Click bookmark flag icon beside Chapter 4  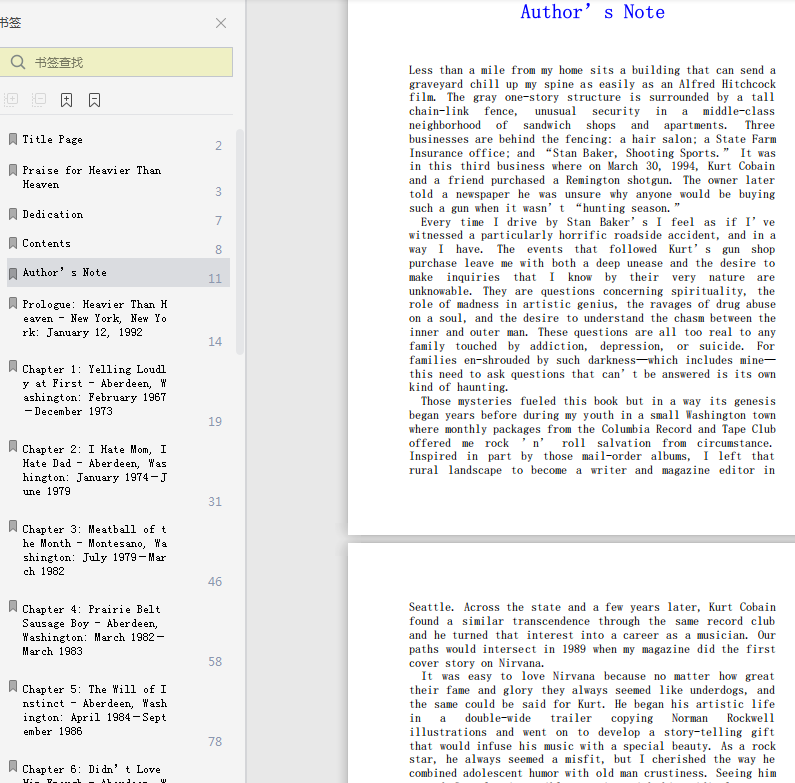point(13,607)
